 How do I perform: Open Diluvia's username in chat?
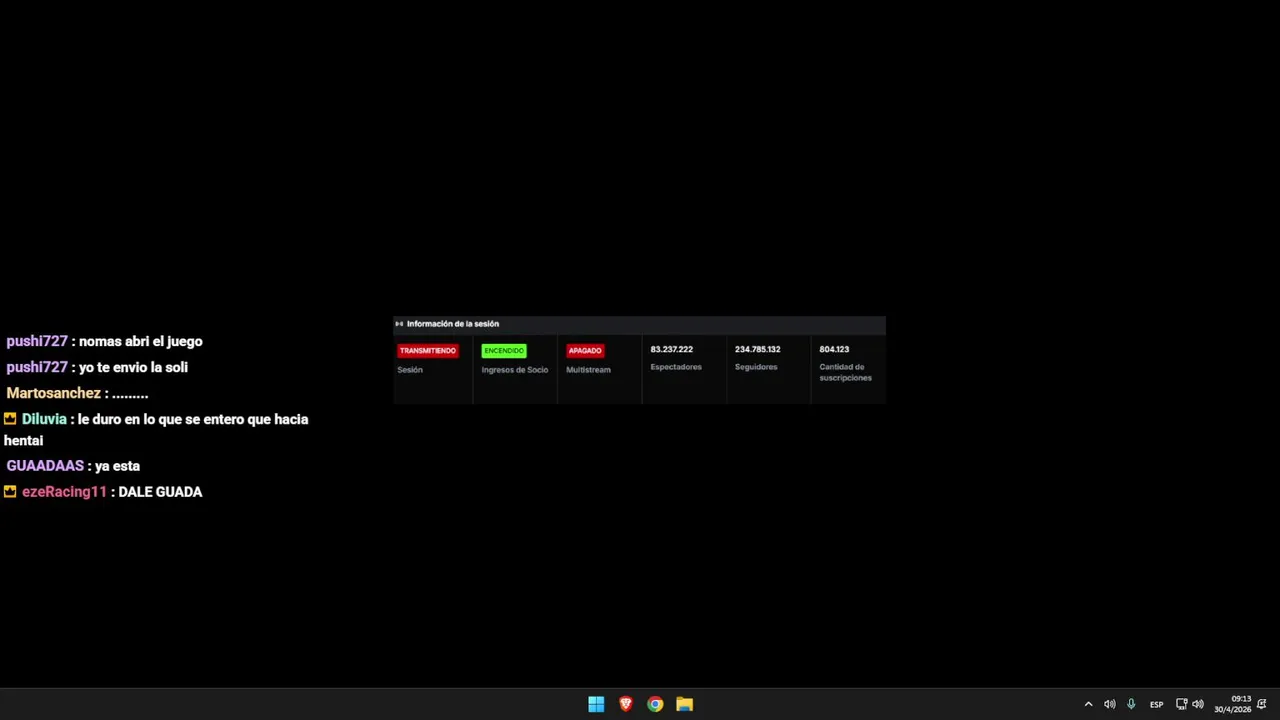[44, 419]
